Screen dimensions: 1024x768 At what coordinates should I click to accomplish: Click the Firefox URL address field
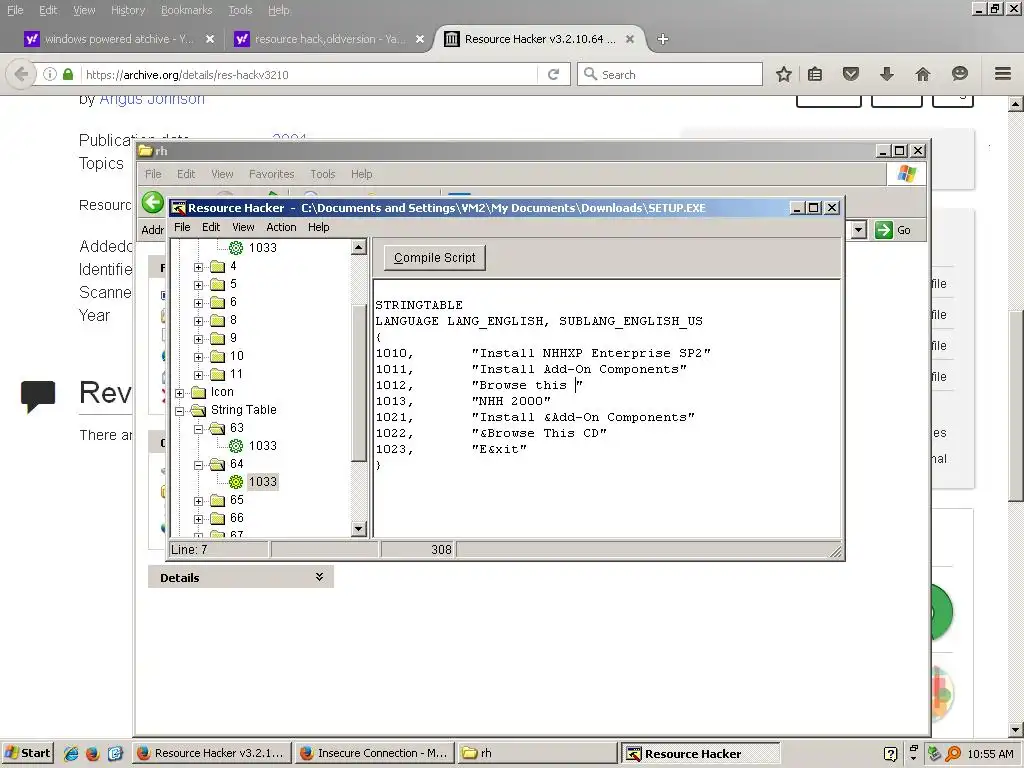coord(310,74)
